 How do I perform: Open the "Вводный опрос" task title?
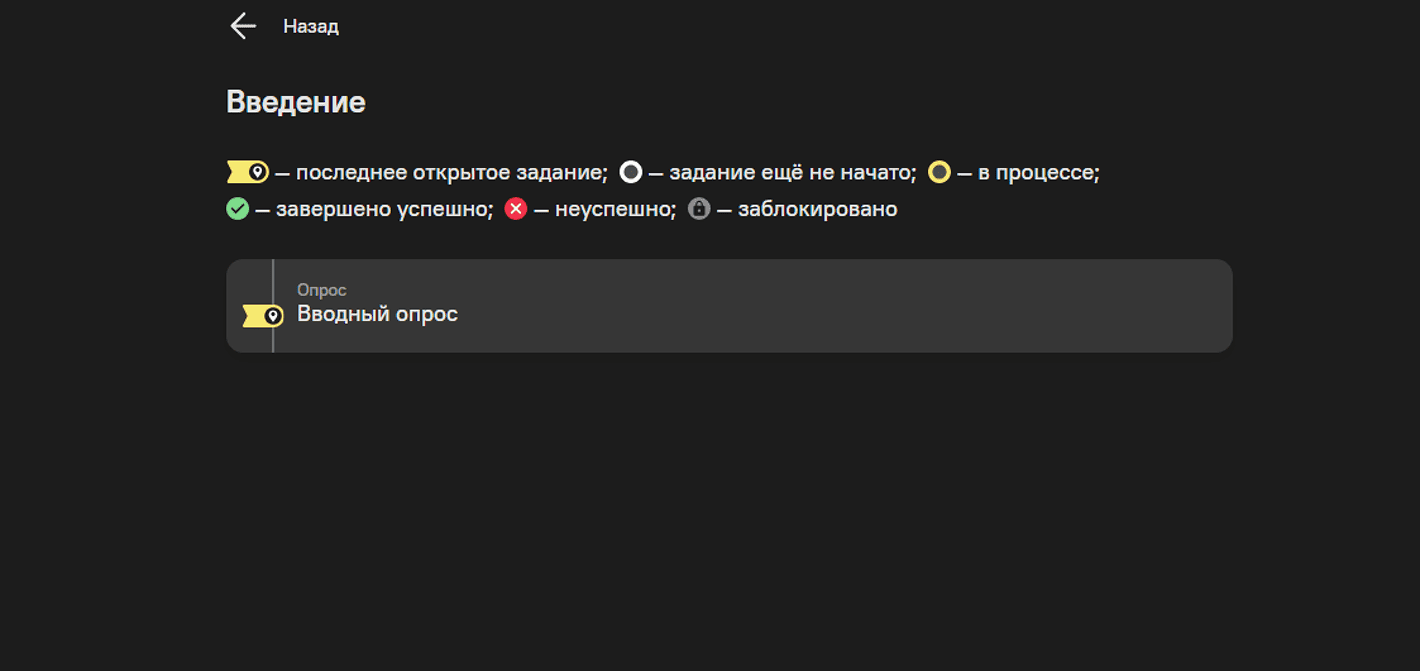click(x=377, y=314)
